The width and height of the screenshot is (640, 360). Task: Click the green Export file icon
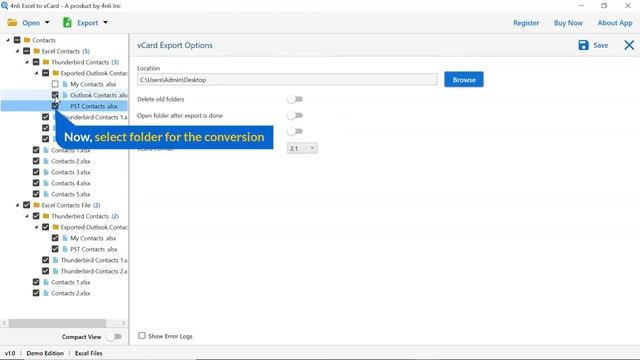[67, 22]
